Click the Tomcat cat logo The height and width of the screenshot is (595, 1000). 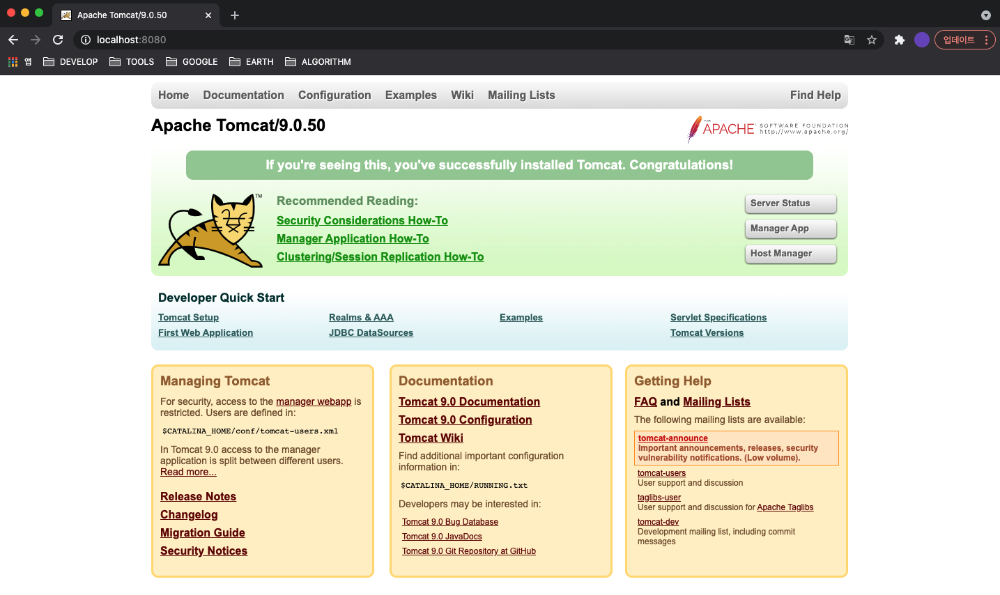coord(210,230)
